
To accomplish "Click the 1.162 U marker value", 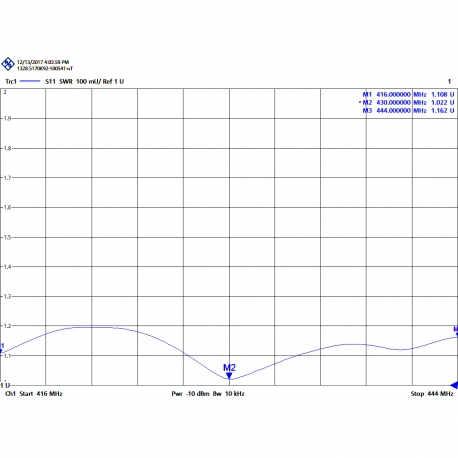I will click(x=443, y=110).
